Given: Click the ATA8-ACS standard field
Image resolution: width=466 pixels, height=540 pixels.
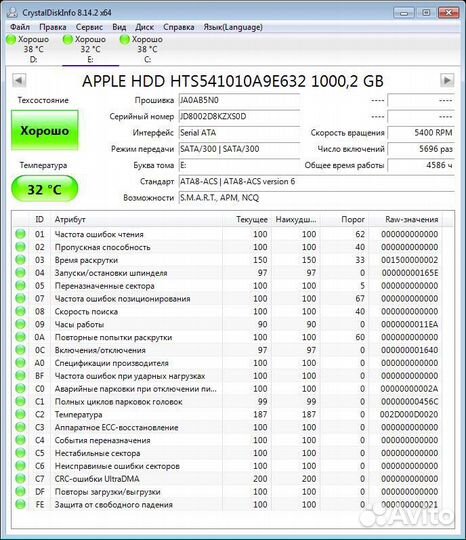Looking at the screenshot, I should point(317,181).
